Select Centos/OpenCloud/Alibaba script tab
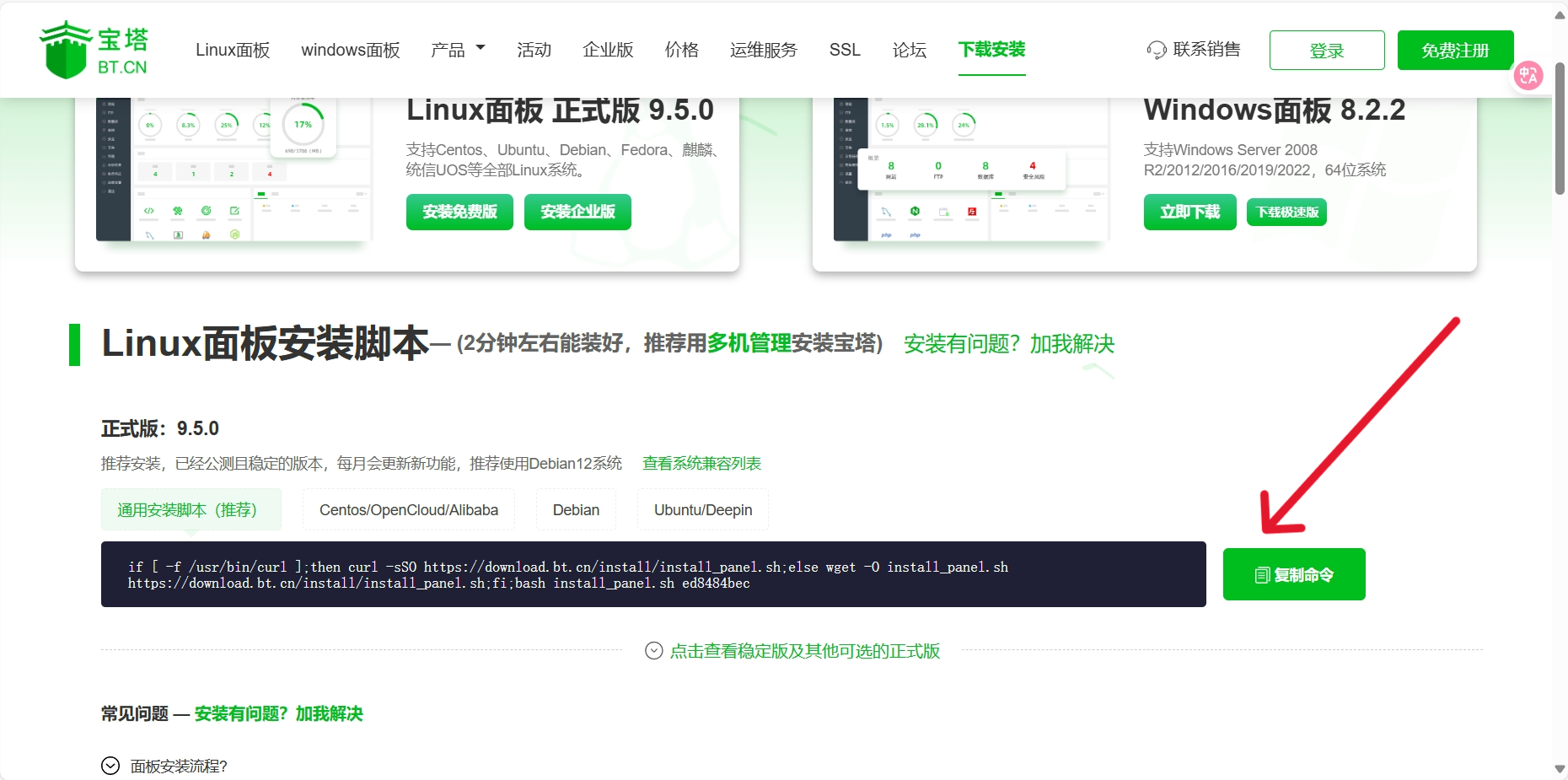Viewport: 1568px width, 780px height. [409, 509]
